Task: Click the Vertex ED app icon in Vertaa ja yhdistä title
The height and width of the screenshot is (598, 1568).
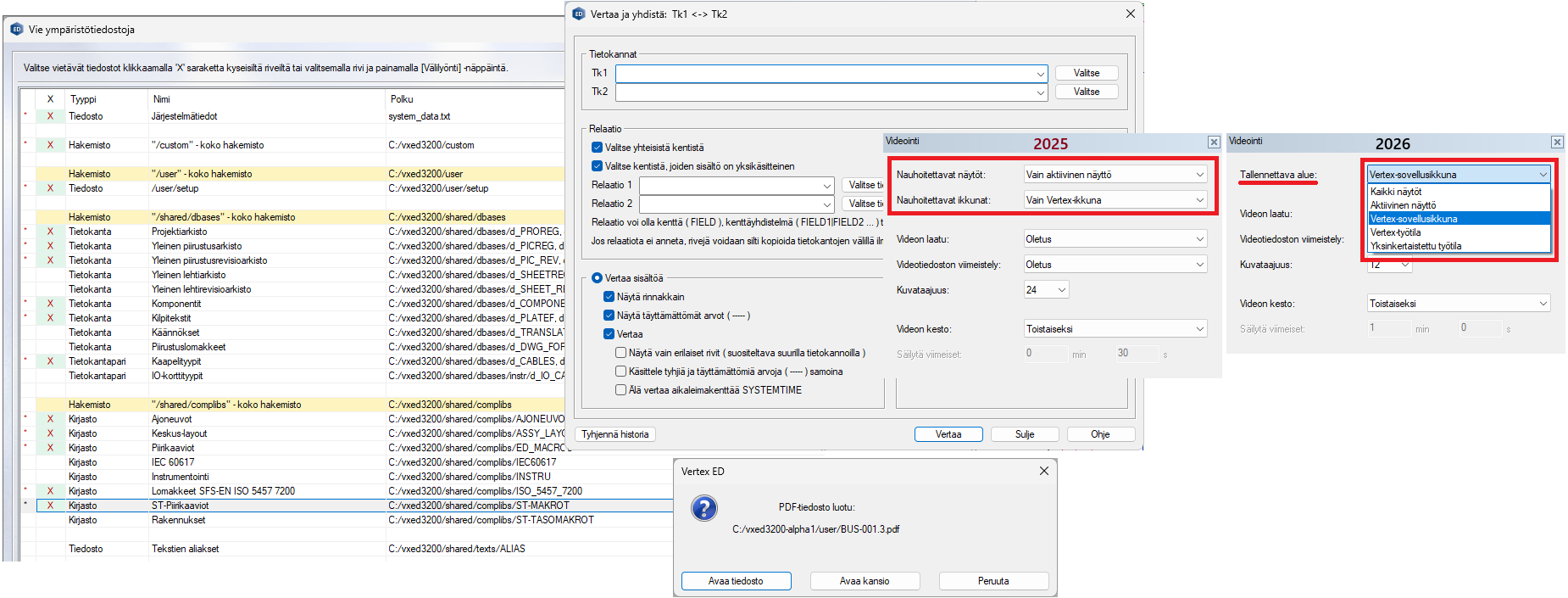Action: [x=579, y=14]
